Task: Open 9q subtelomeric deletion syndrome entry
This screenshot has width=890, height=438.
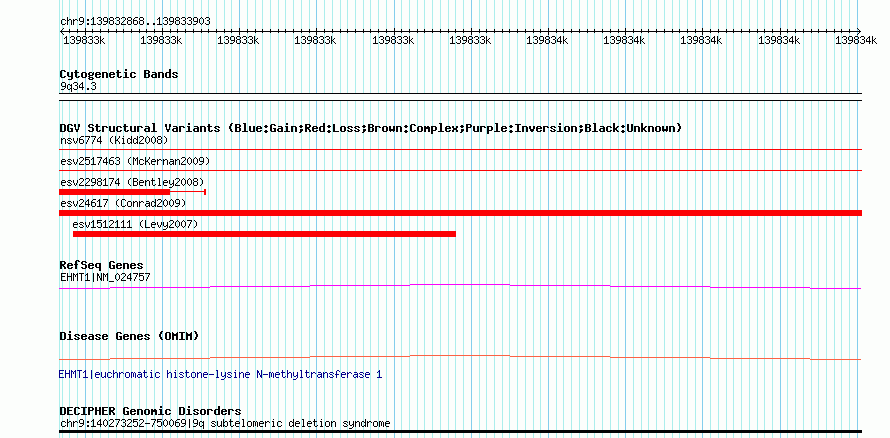Action: (x=225, y=423)
